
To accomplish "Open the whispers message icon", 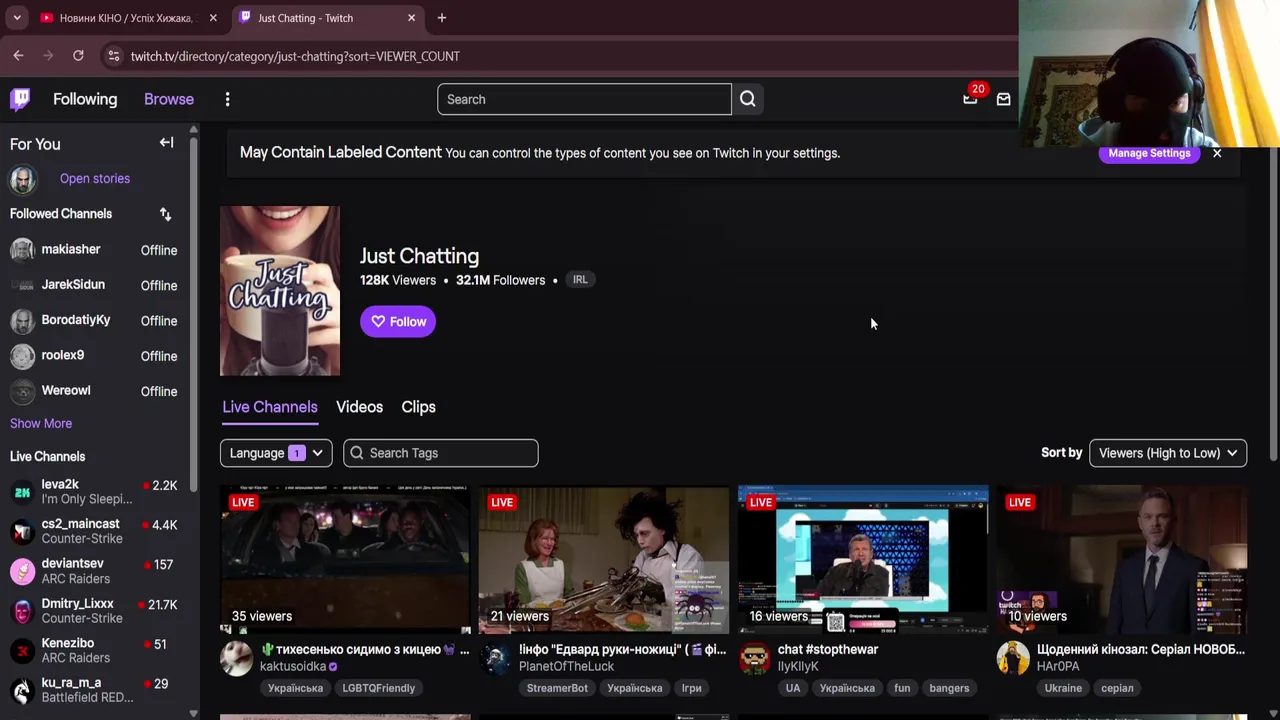I will click(1003, 99).
